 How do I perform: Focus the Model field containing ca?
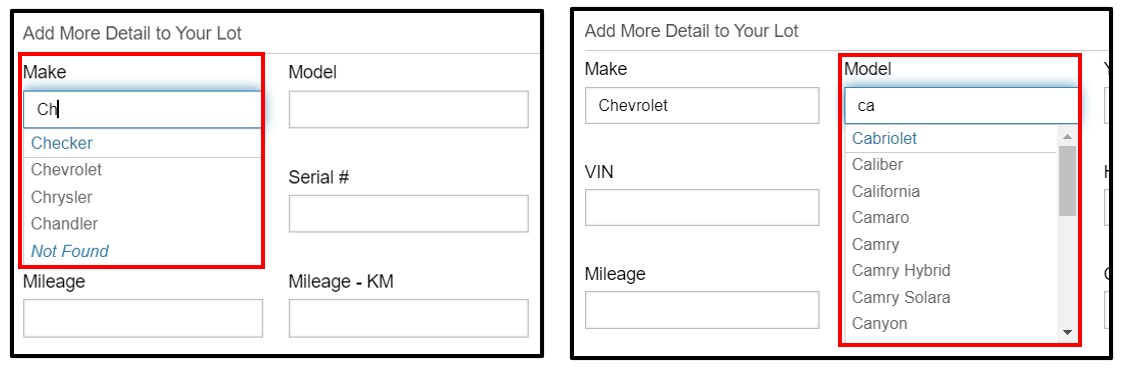point(961,105)
